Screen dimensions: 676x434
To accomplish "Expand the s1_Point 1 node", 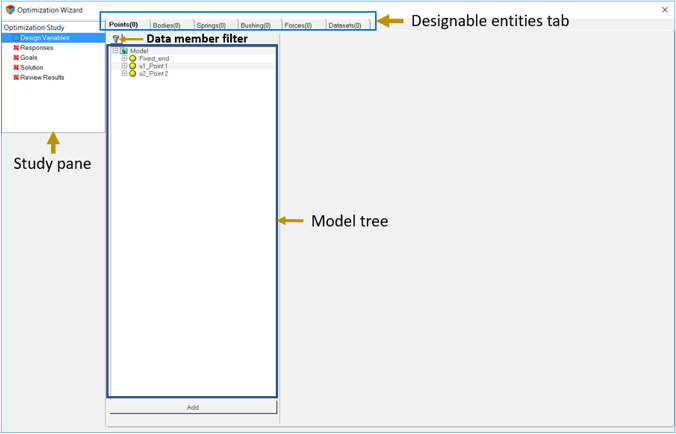I will click(124, 66).
